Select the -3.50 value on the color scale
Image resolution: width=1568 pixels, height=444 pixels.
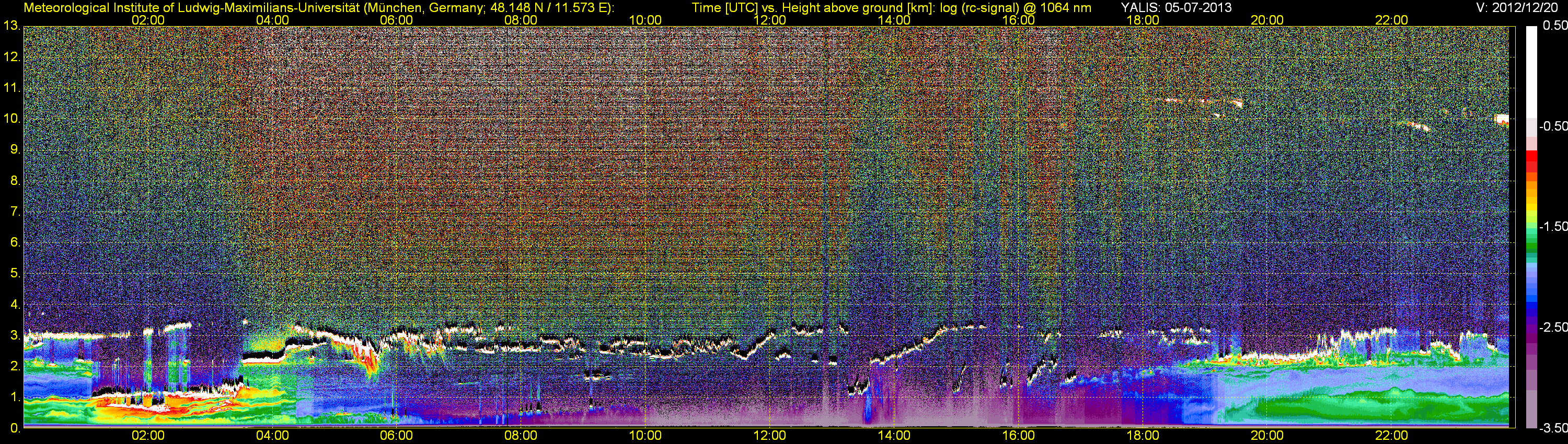1553,428
